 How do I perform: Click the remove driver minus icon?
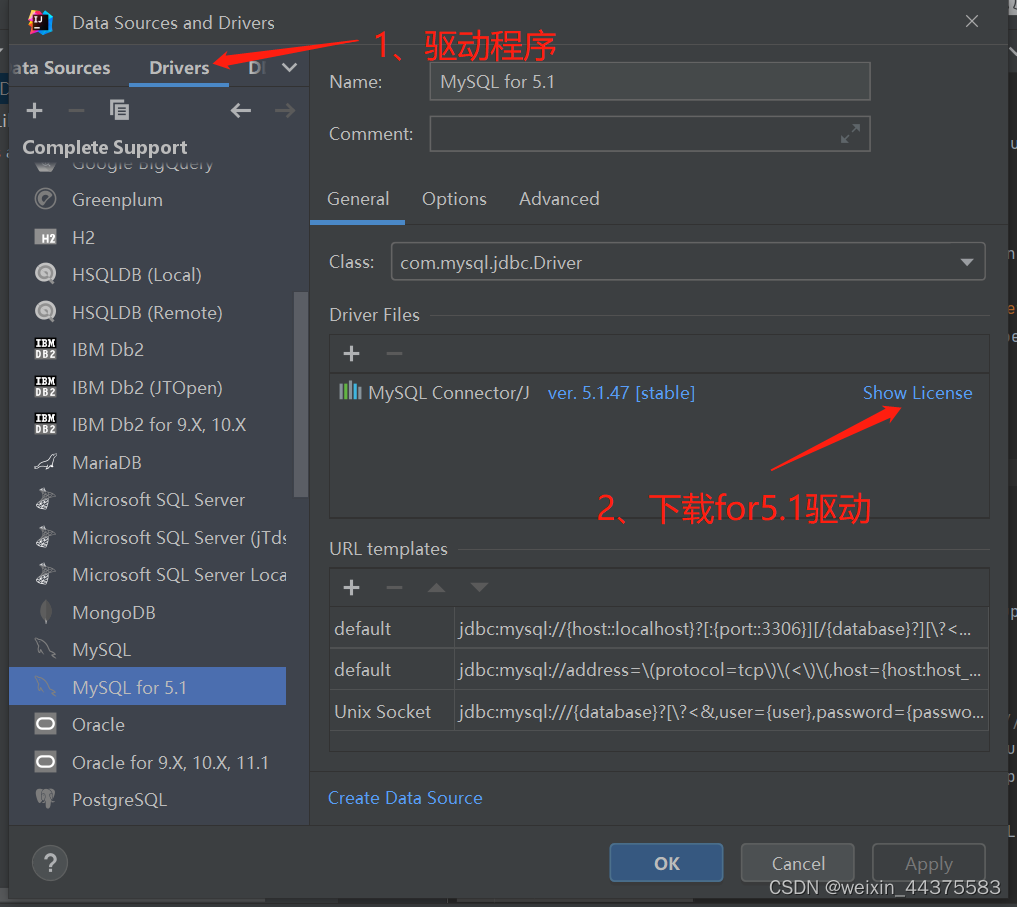[x=77, y=111]
